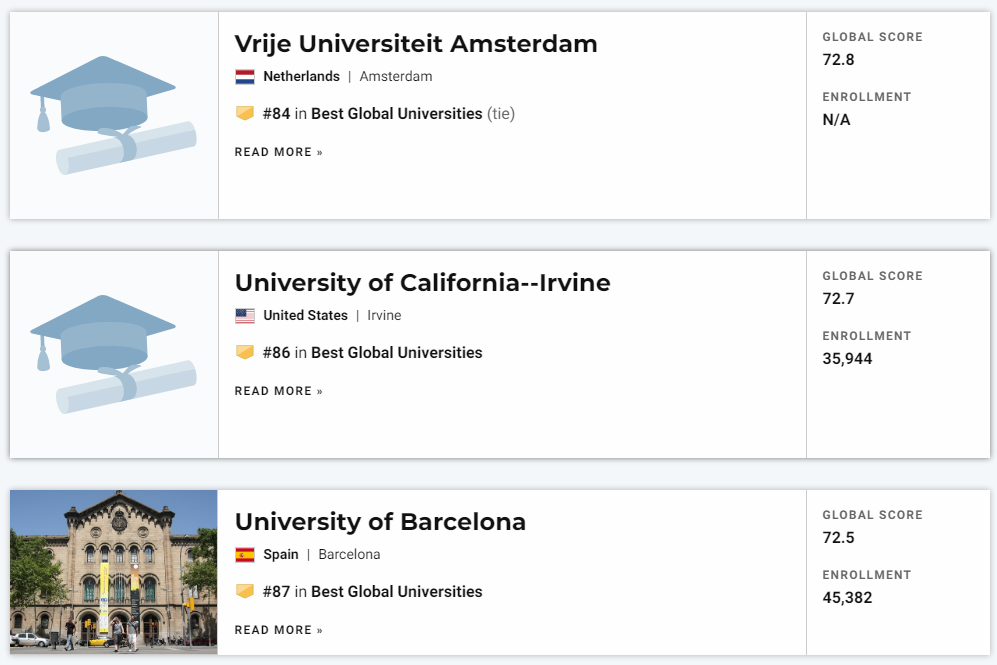This screenshot has width=997, height=665.
Task: Click the yellow ranking badge beside #87
Action: [245, 591]
